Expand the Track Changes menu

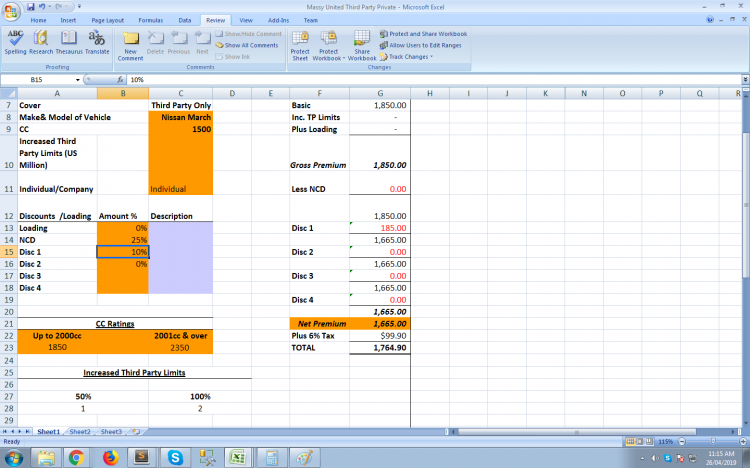[408, 57]
